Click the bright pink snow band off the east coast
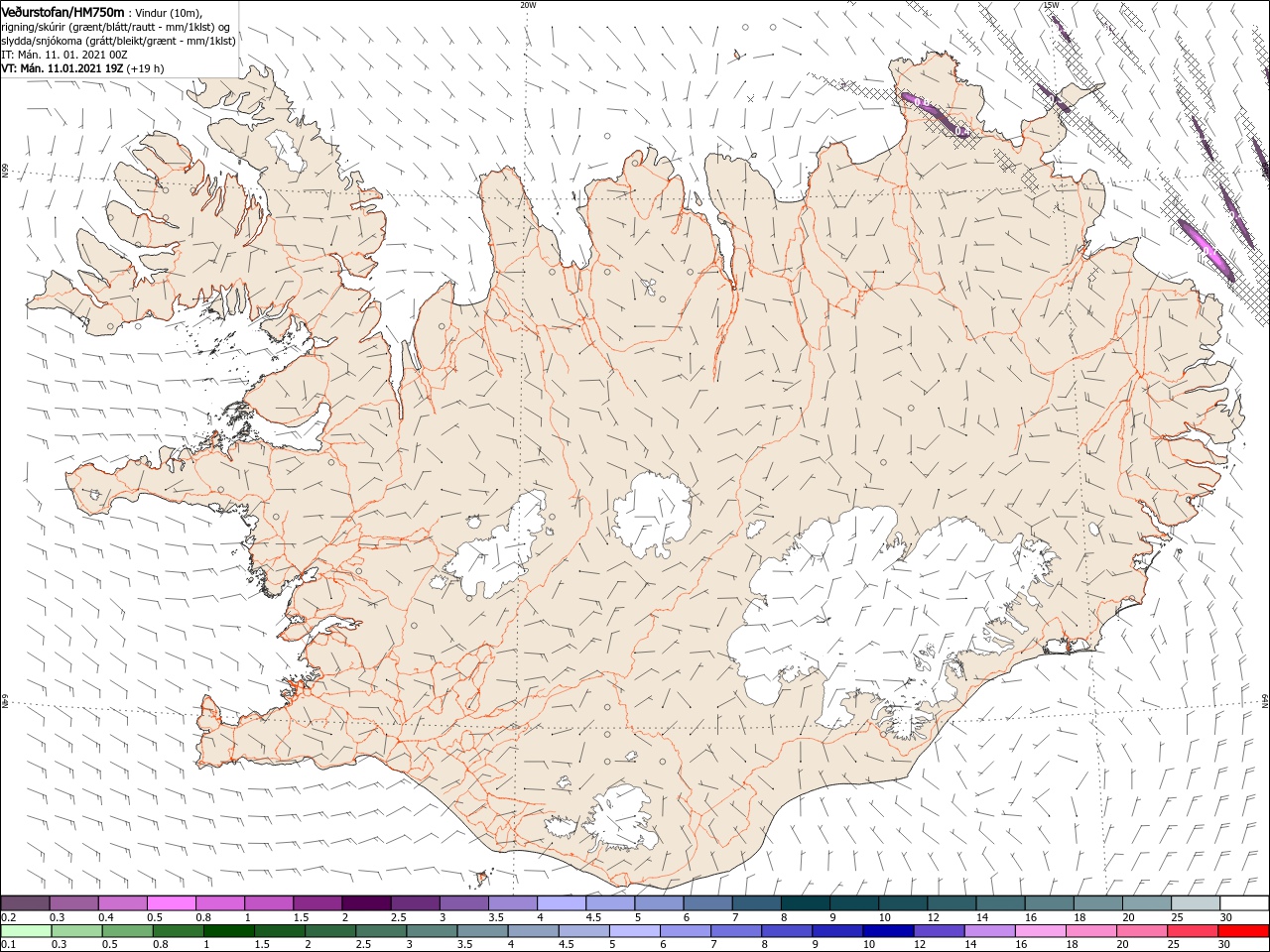Viewport: 1270px width, 952px height. pos(1205,248)
